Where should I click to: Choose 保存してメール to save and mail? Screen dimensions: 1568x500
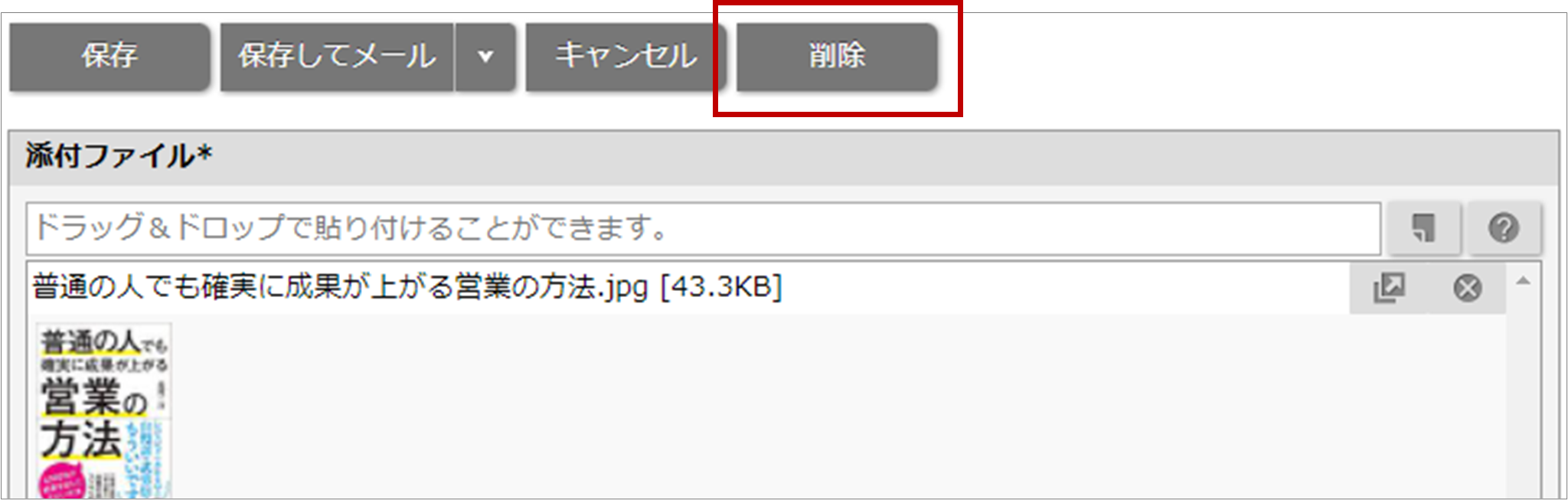click(337, 57)
